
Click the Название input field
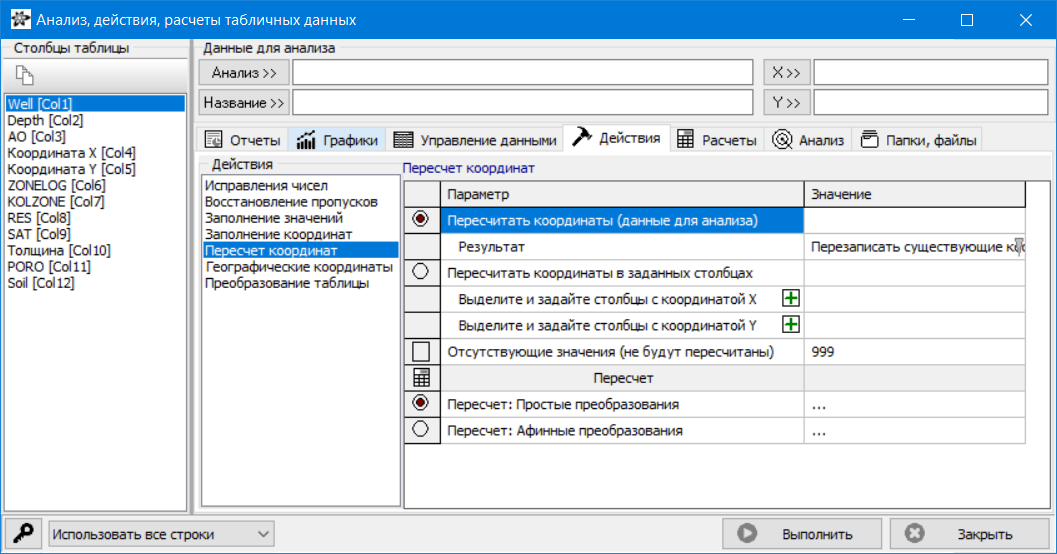coord(522,102)
